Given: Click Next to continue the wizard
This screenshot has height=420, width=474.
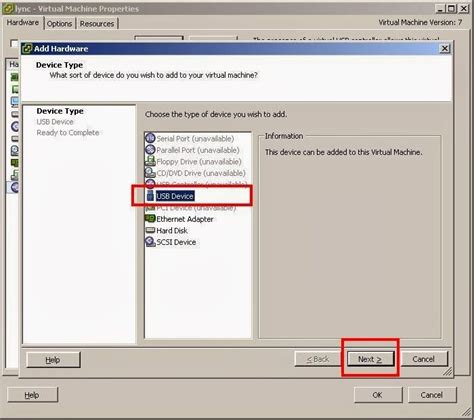Looking at the screenshot, I should tap(370, 359).
